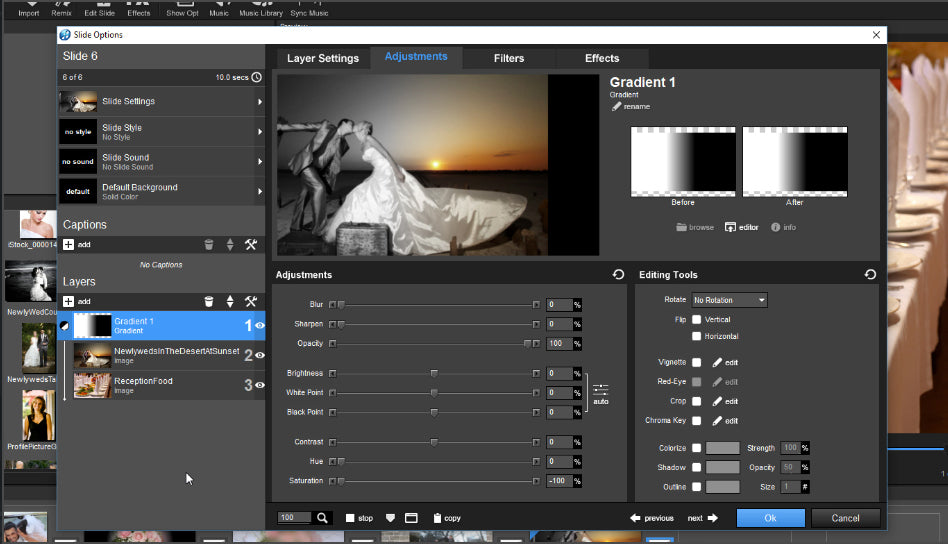Edit the Chroma Key settings
The height and width of the screenshot is (544, 948).
tap(725, 421)
